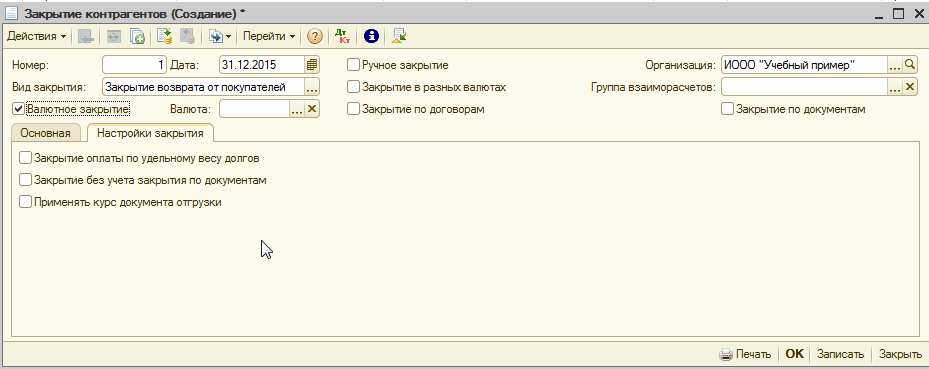Click the Валюта input field
Screen dimensions: 929x369
pyautogui.click(x=254, y=109)
